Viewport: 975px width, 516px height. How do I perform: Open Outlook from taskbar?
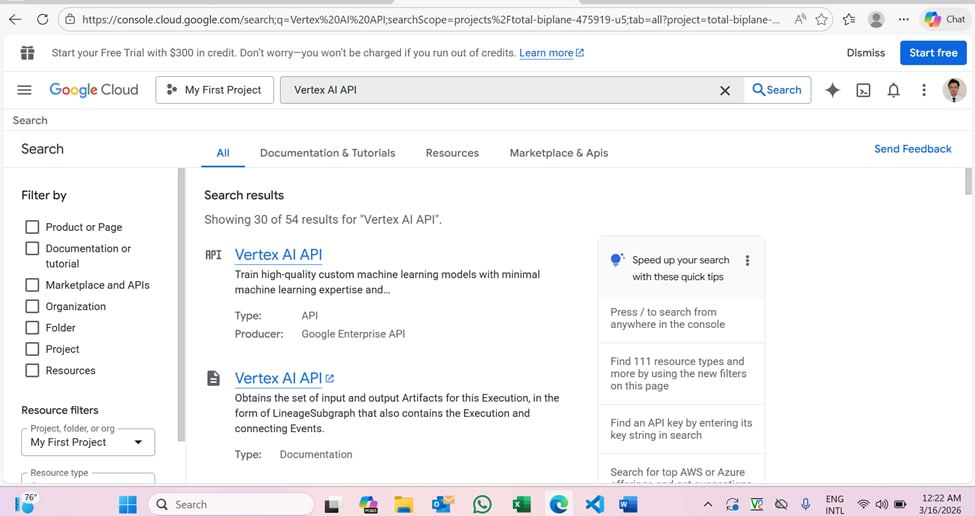[x=442, y=504]
